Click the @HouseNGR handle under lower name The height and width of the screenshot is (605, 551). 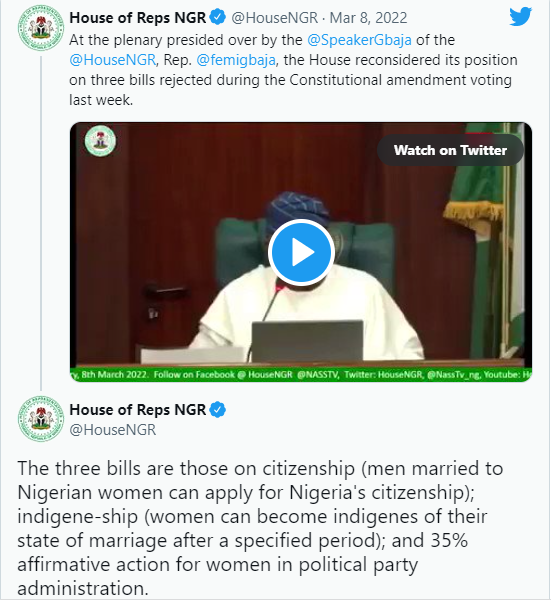pyautogui.click(x=113, y=430)
